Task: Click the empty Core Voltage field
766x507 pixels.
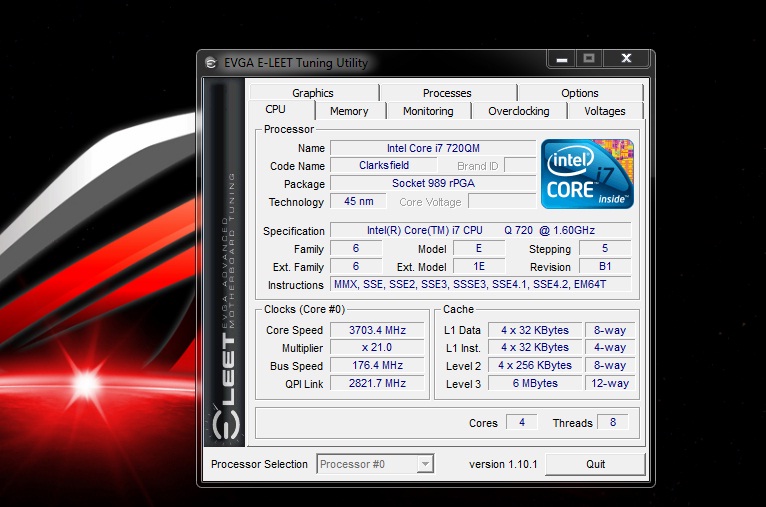Action: click(x=502, y=201)
